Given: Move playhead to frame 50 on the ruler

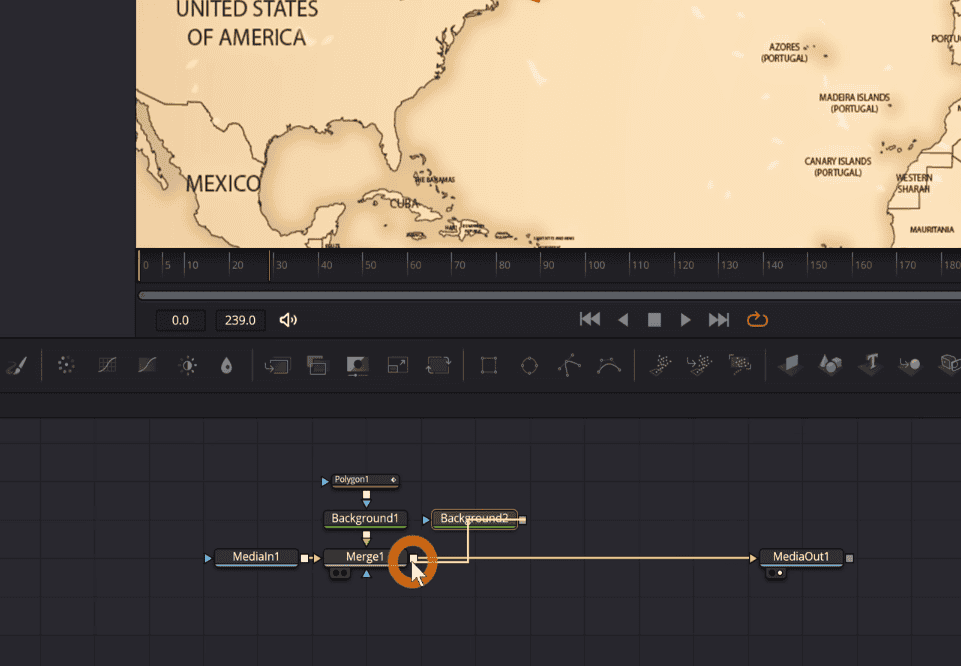Looking at the screenshot, I should (363, 265).
